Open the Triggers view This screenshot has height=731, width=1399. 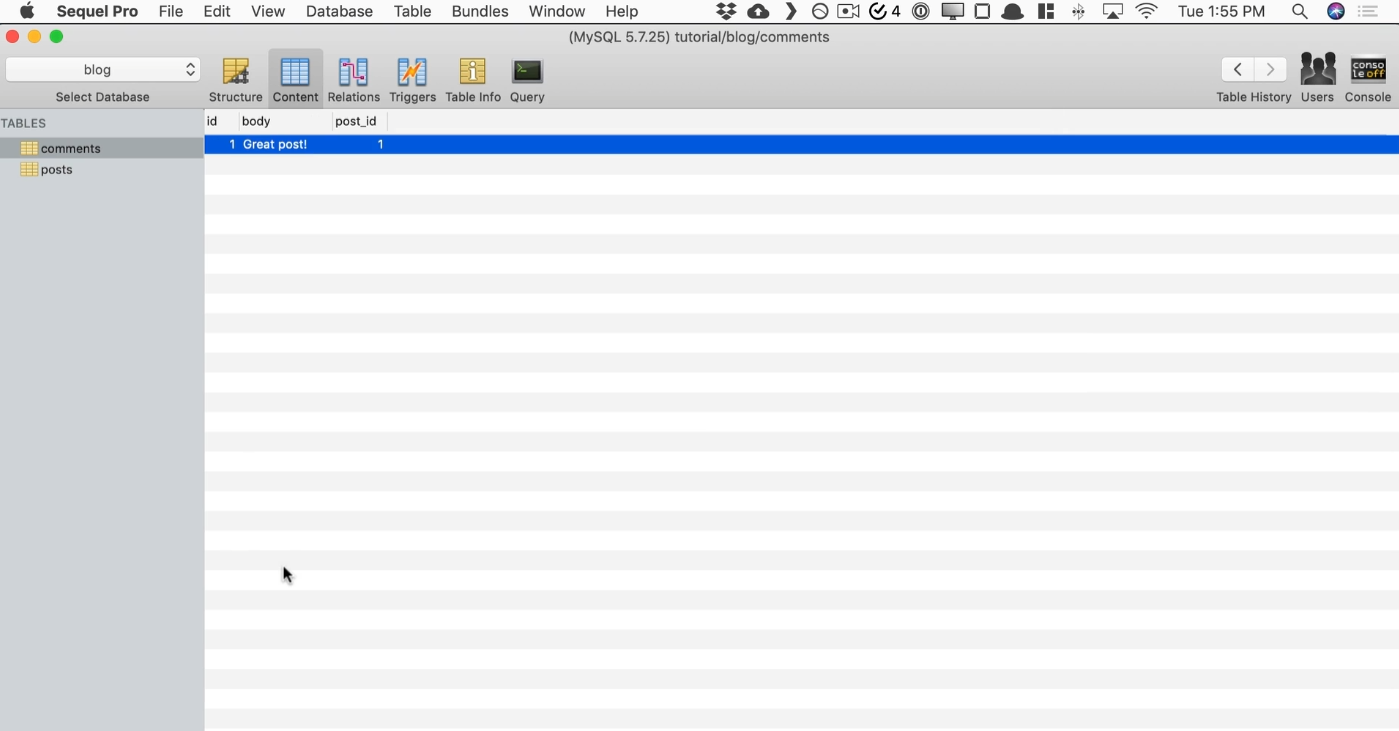[x=412, y=79]
